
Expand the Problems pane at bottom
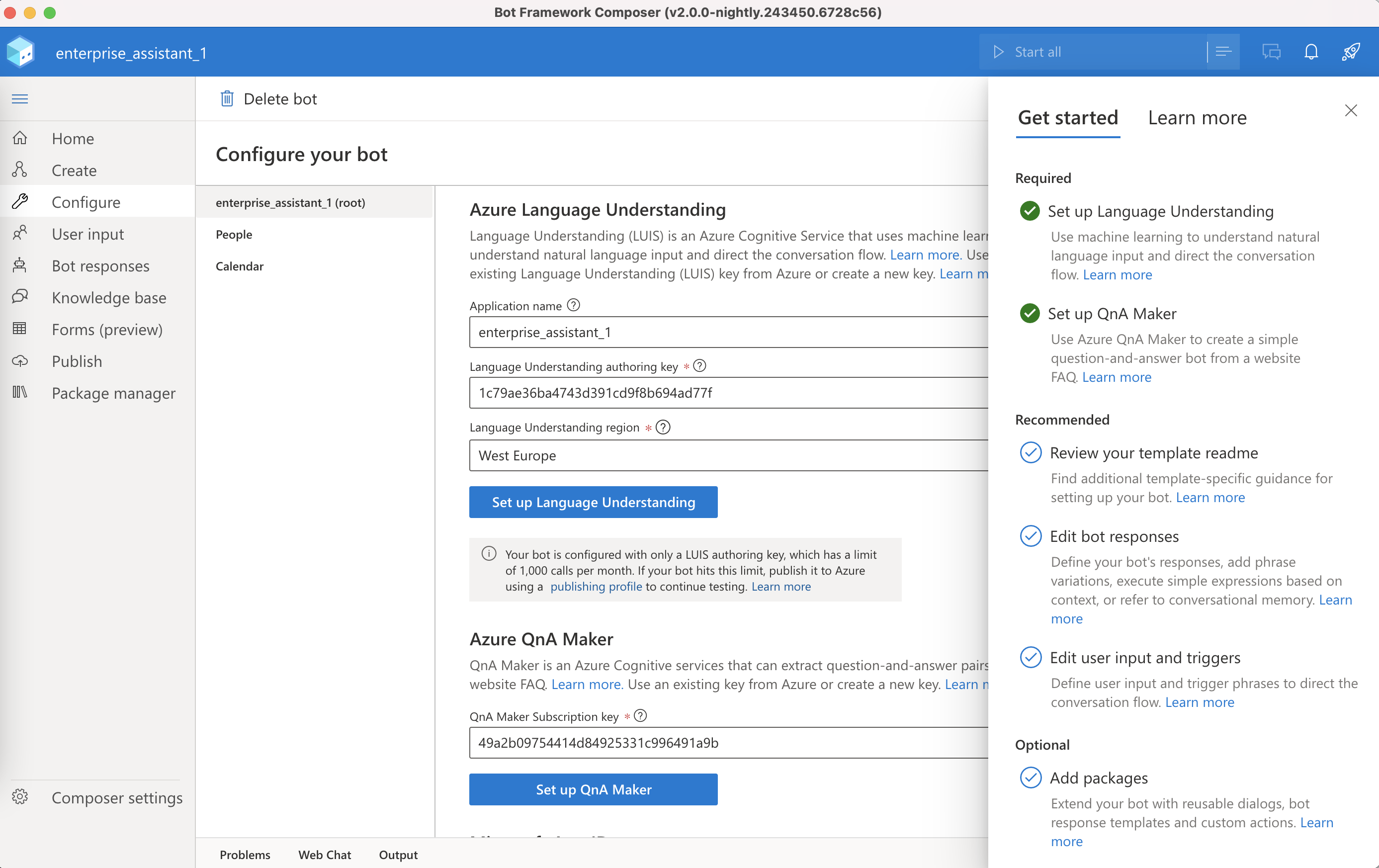click(245, 854)
